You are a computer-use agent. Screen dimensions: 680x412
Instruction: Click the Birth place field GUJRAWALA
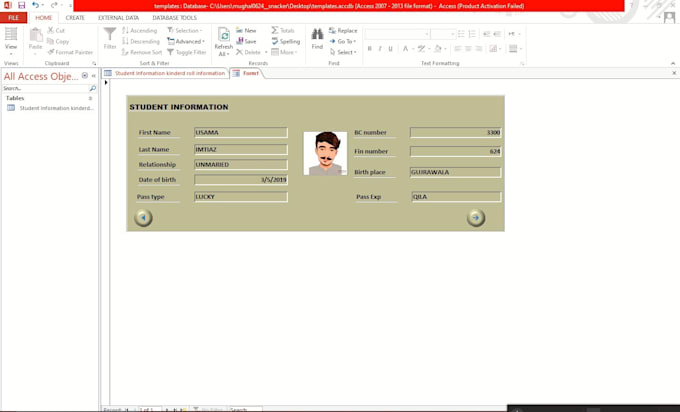[455, 172]
